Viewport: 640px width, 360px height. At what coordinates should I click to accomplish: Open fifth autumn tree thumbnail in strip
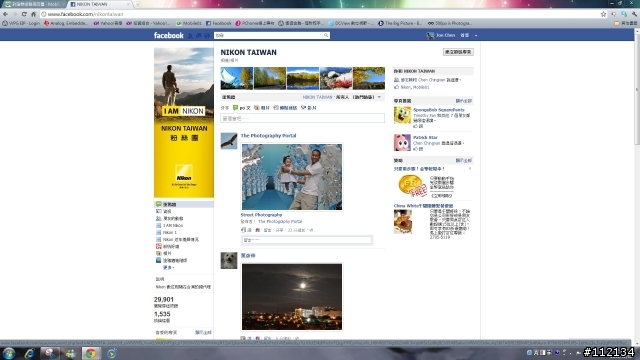(369, 78)
